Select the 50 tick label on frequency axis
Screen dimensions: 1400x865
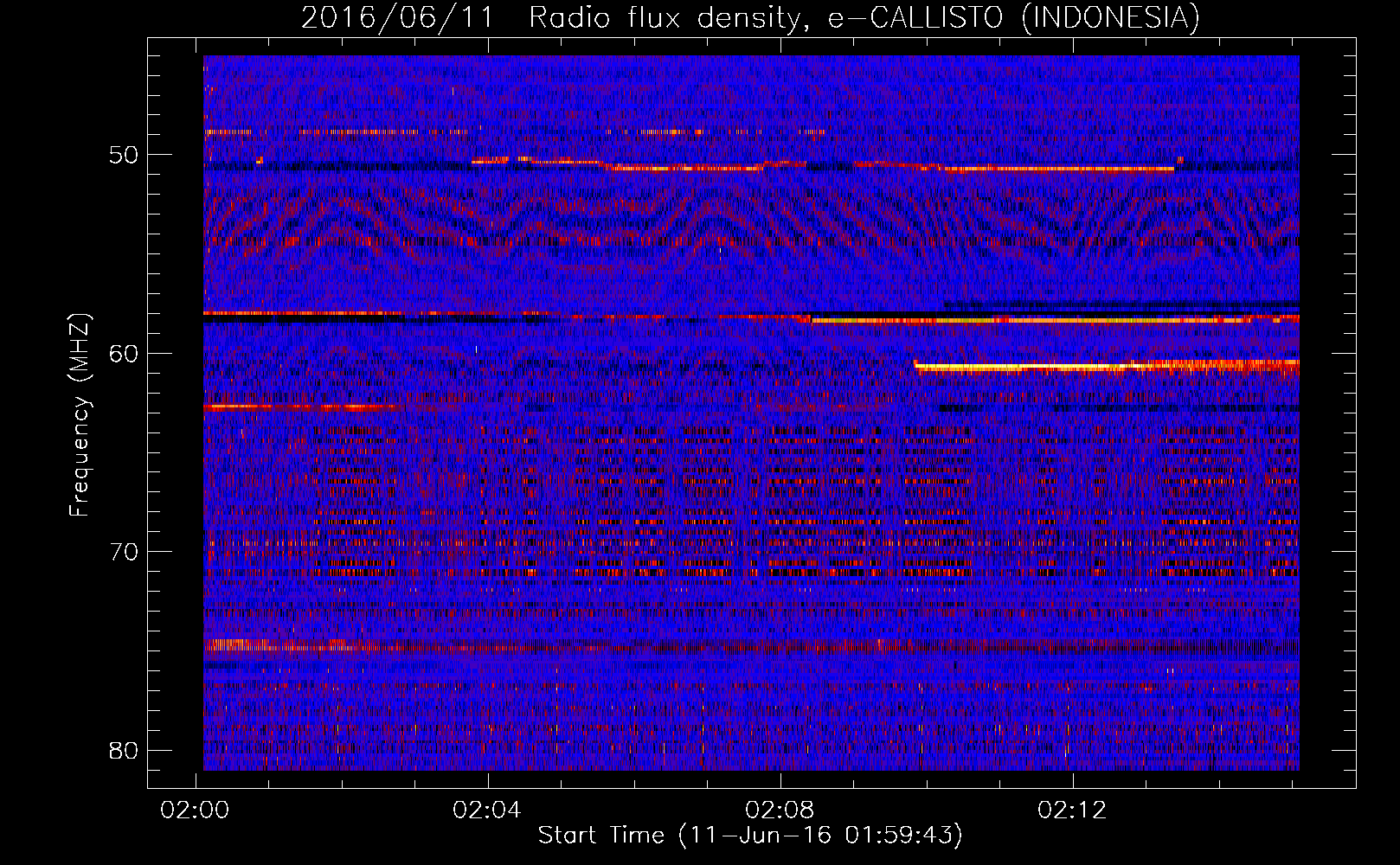pyautogui.click(x=124, y=156)
